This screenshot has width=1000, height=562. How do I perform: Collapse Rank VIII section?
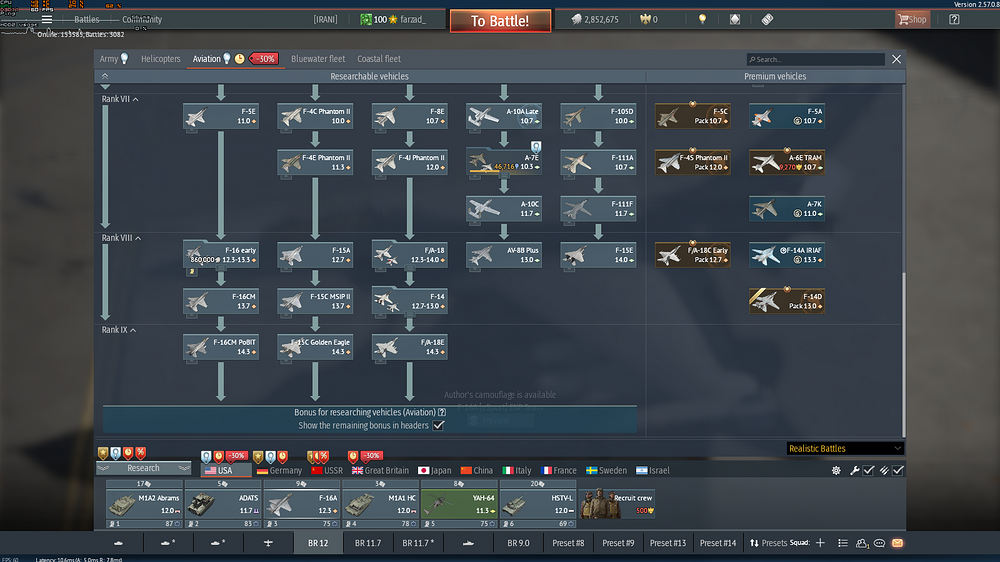click(x=121, y=237)
